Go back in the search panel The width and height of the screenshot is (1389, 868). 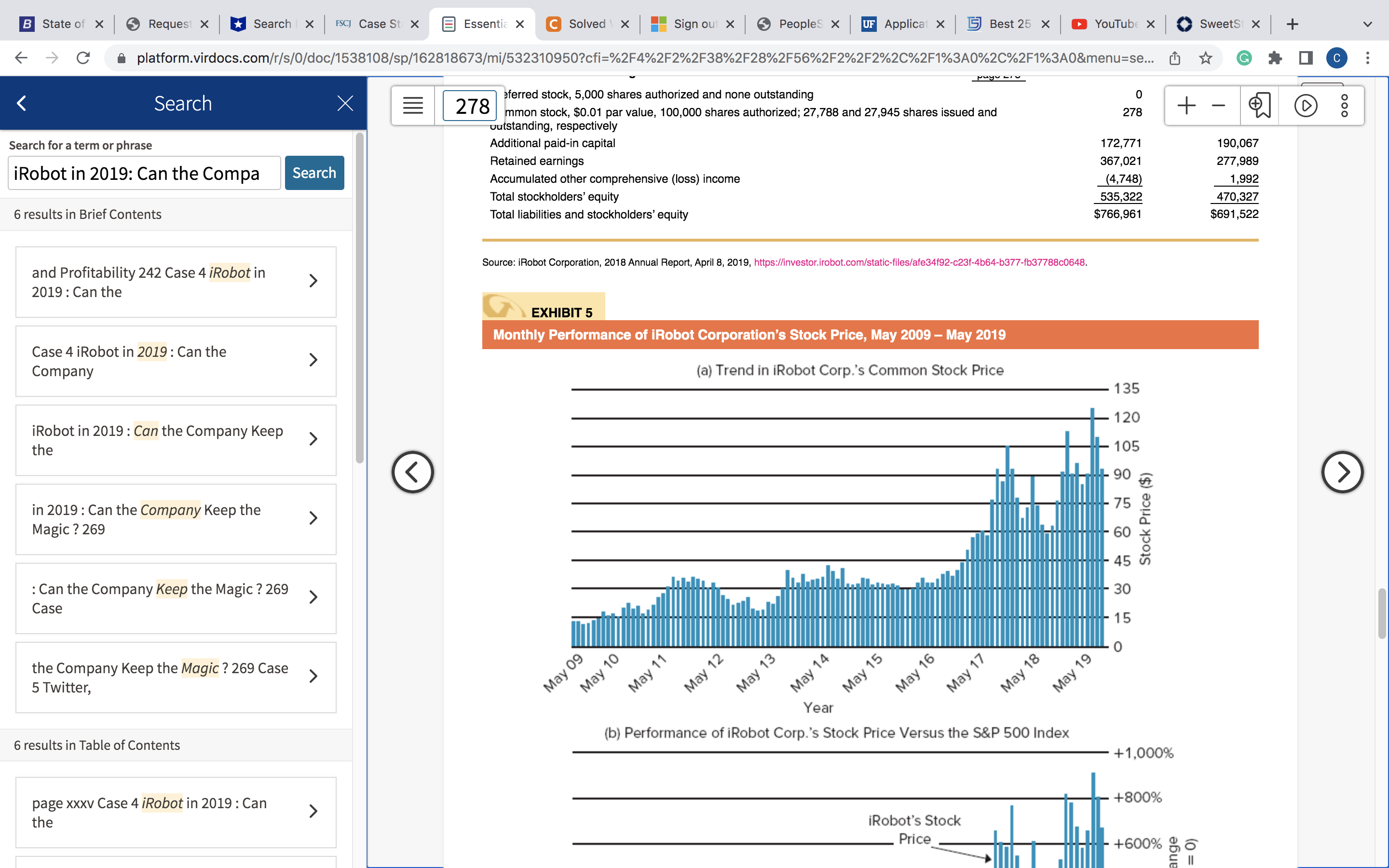22,103
